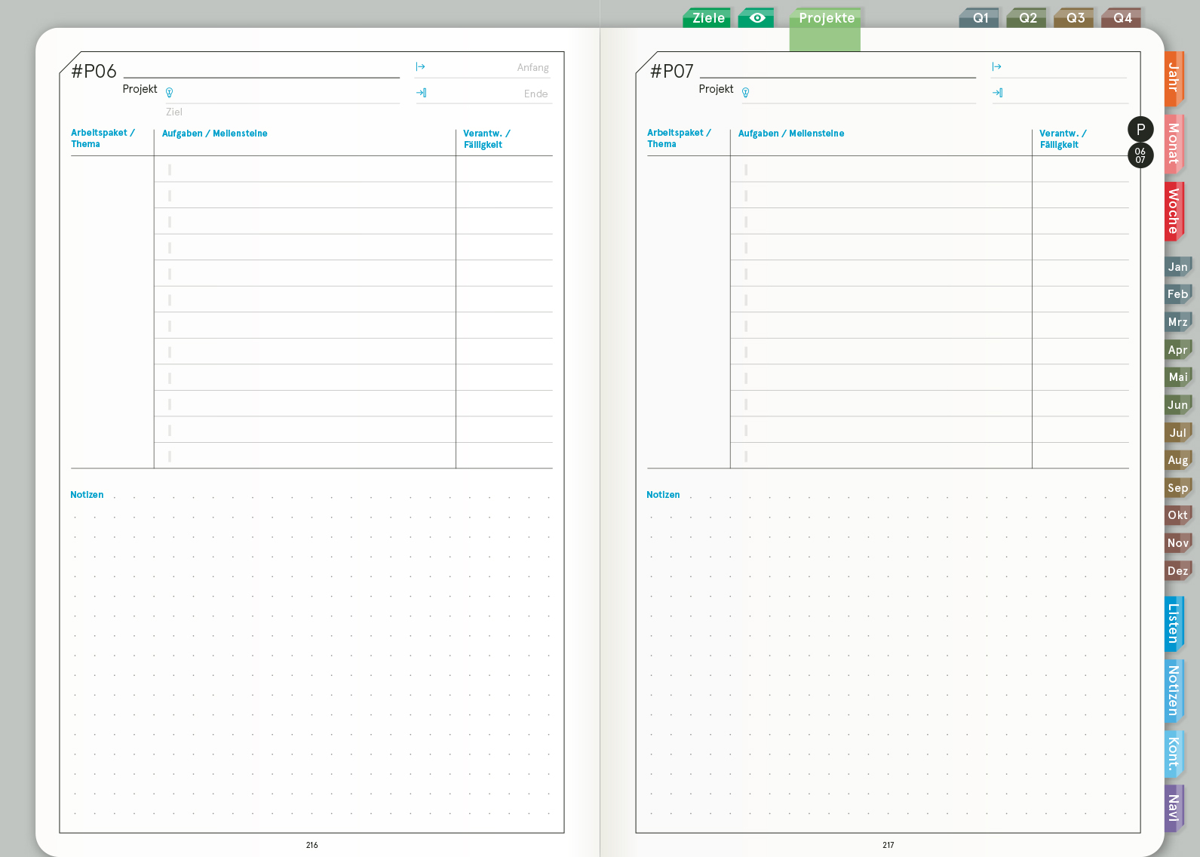
Task: Click the Notizen heading on page 216
Action: pos(87,494)
